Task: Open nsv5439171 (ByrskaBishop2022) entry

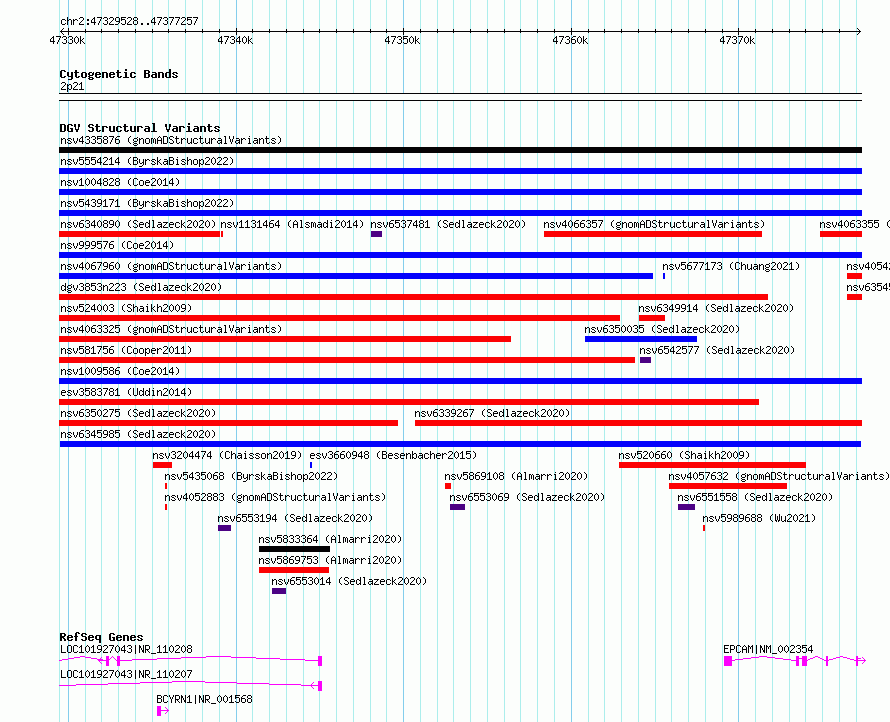Action: pyautogui.click(x=147, y=203)
